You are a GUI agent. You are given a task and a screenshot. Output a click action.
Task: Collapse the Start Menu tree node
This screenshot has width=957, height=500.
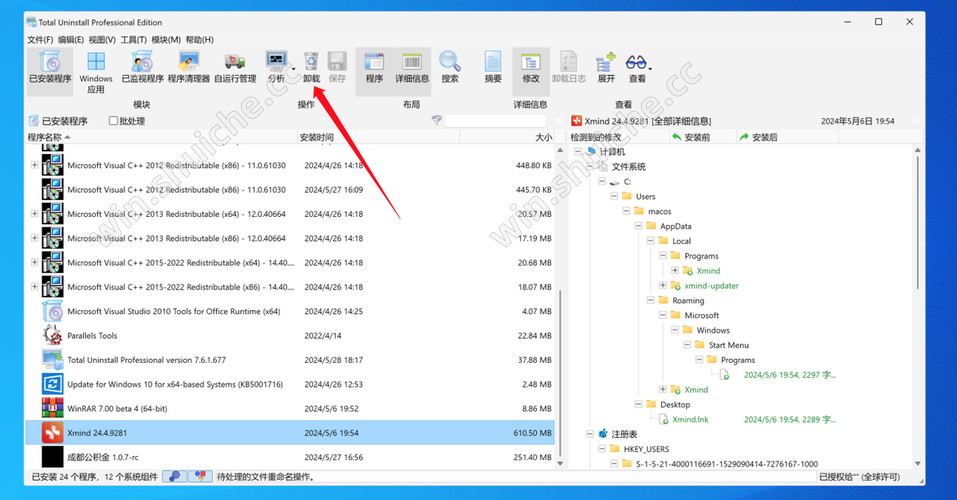click(x=687, y=345)
